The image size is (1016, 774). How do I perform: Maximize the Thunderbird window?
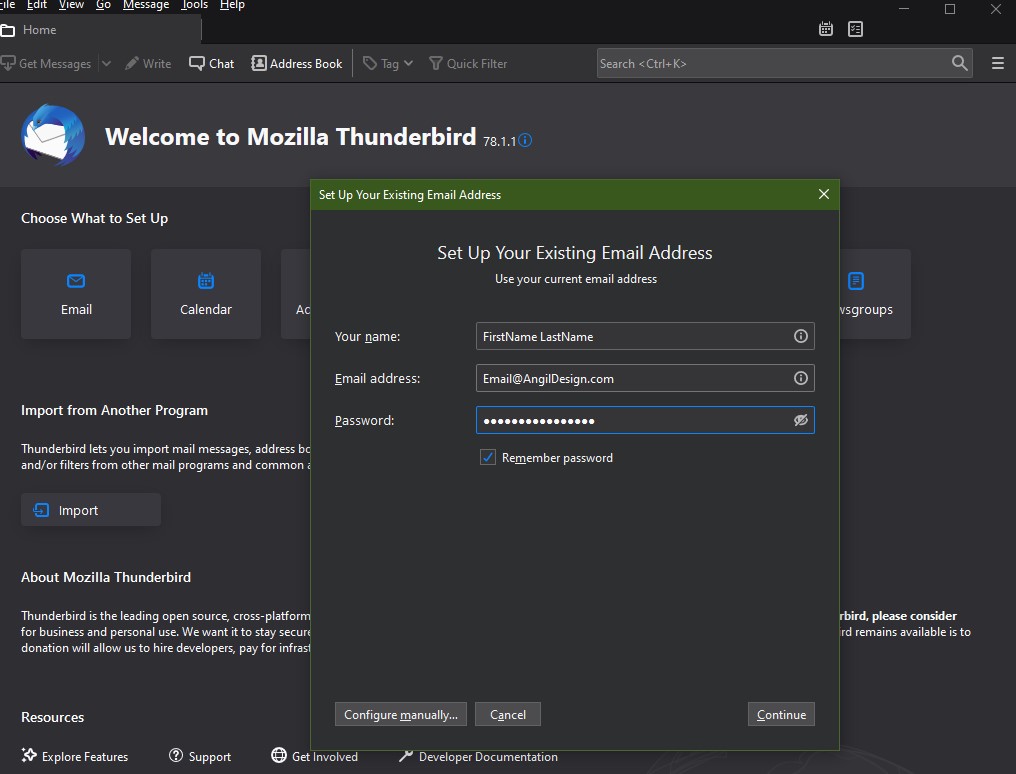coord(950,9)
